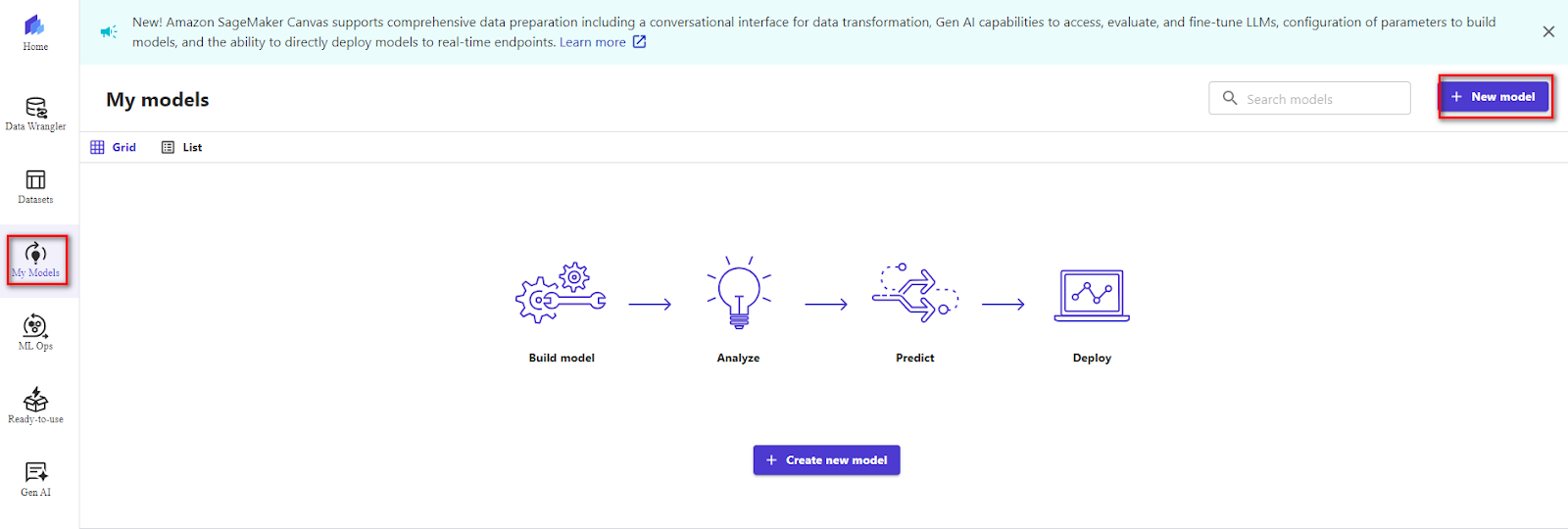1568x529 pixels.
Task: Open Gen AI in sidebar
Action: coord(35,478)
